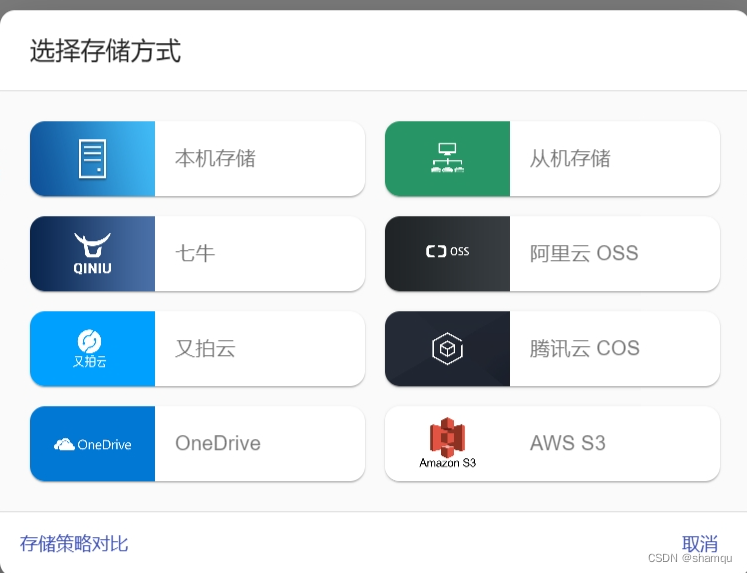The height and width of the screenshot is (573, 747).
Task: Choose the AWS S3 text label
Action: point(568,443)
